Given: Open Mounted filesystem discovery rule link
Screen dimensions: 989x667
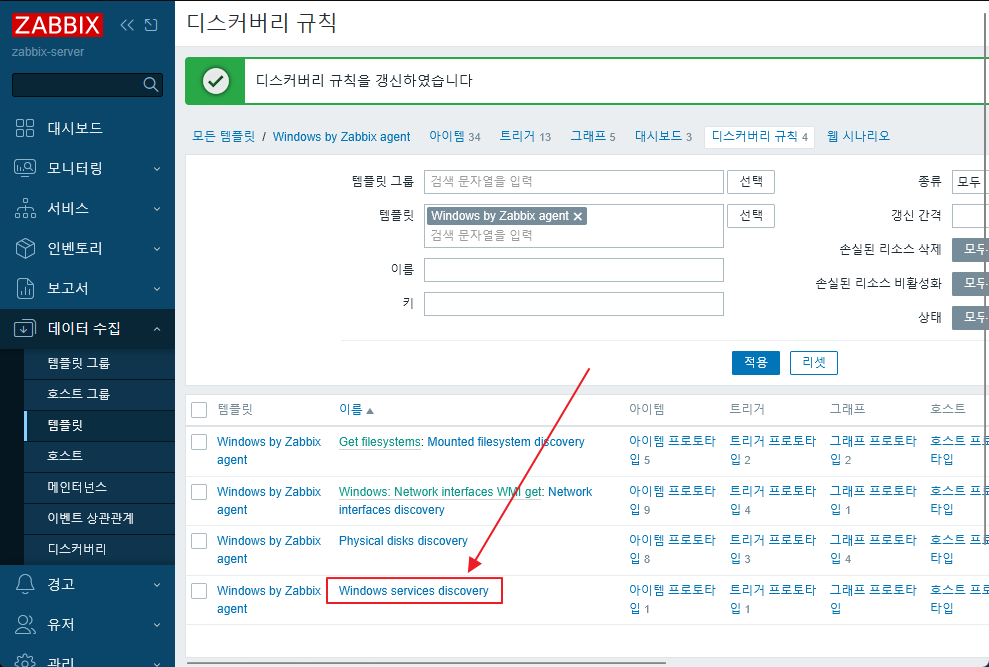Looking at the screenshot, I should click(x=506, y=442).
